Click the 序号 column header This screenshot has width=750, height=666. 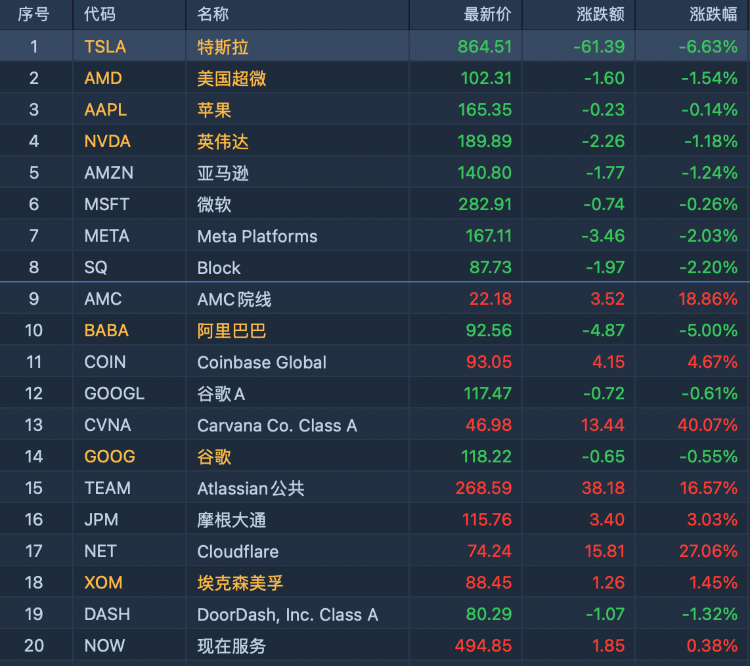click(x=33, y=14)
